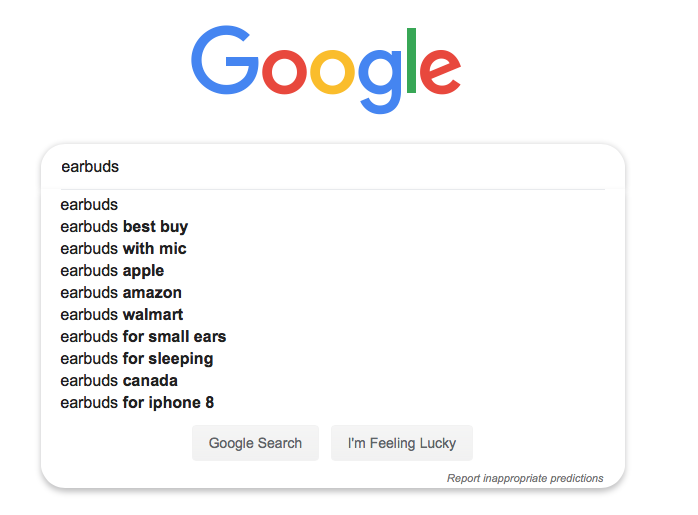Viewport: 698px width, 515px height.
Task: Choose the "earbuds best buy" suggestion
Action: point(124,227)
